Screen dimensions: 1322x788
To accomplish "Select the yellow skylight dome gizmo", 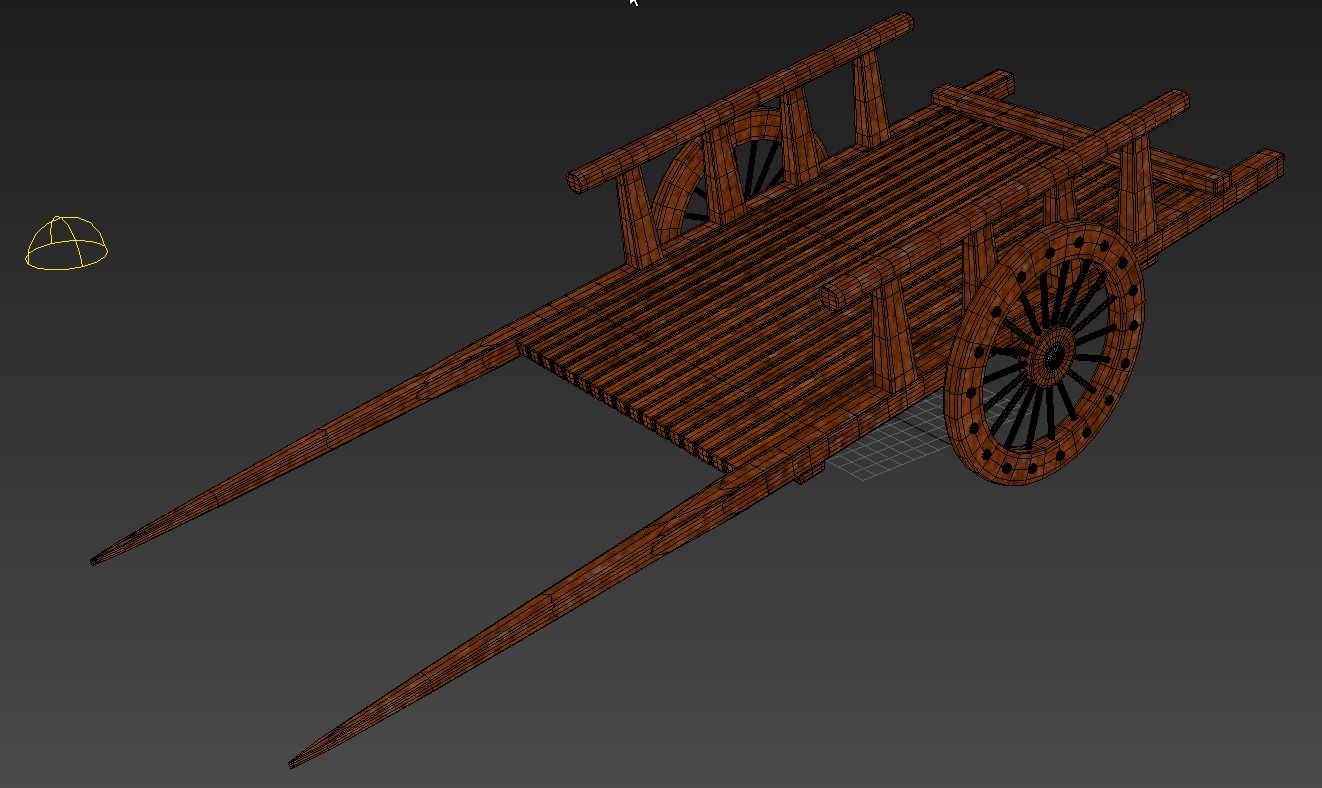I will 66,243.
